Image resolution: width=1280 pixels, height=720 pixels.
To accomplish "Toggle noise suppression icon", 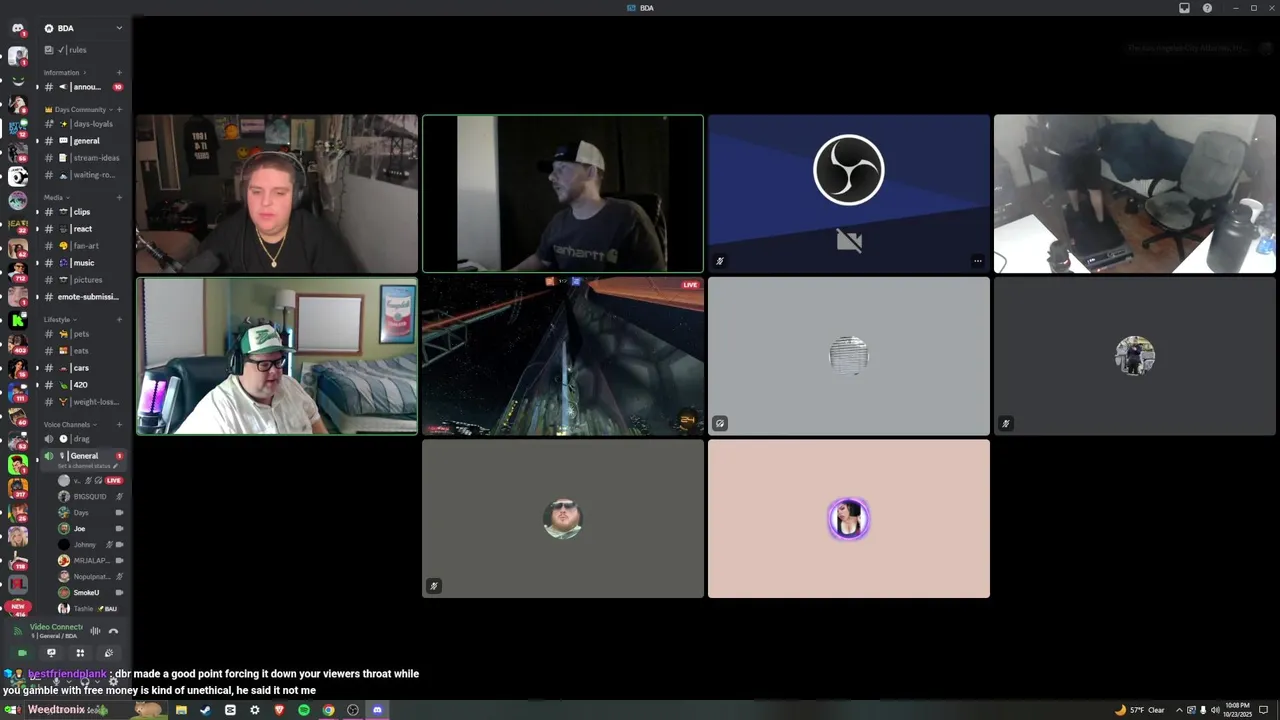I will [95, 631].
